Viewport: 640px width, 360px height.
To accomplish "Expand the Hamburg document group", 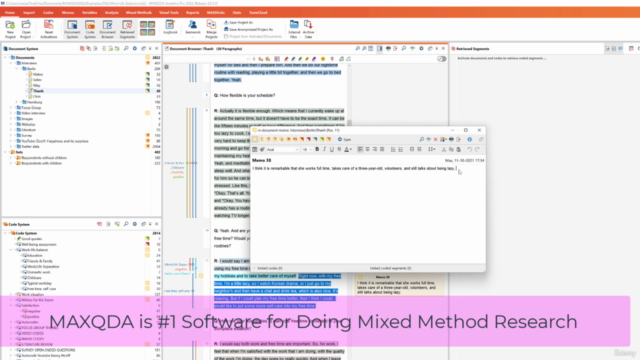I will [x=17, y=102].
